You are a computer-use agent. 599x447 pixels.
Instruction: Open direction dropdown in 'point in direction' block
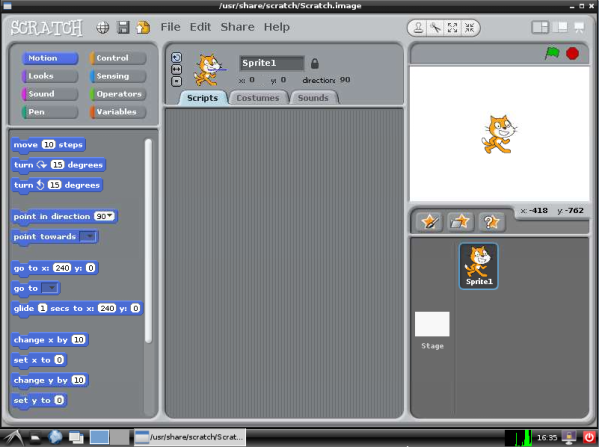110,216
